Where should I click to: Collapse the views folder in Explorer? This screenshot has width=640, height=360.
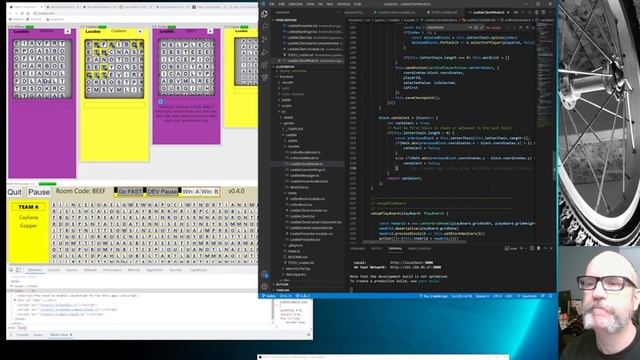292,193
